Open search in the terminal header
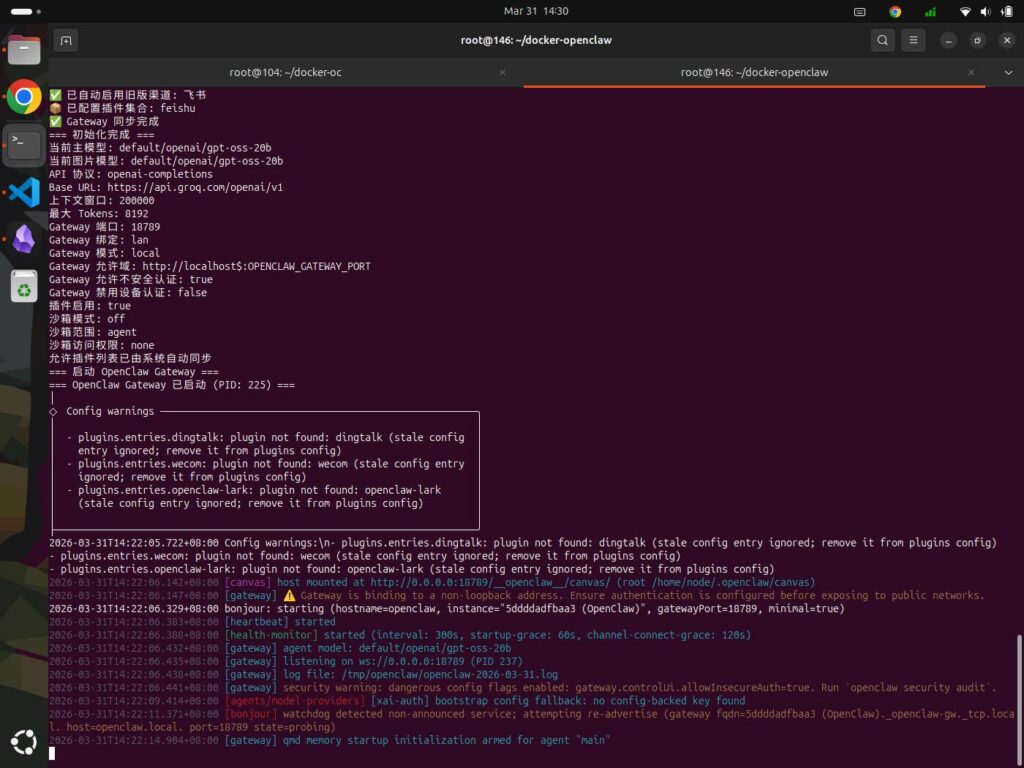The image size is (1024, 768). tap(881, 40)
